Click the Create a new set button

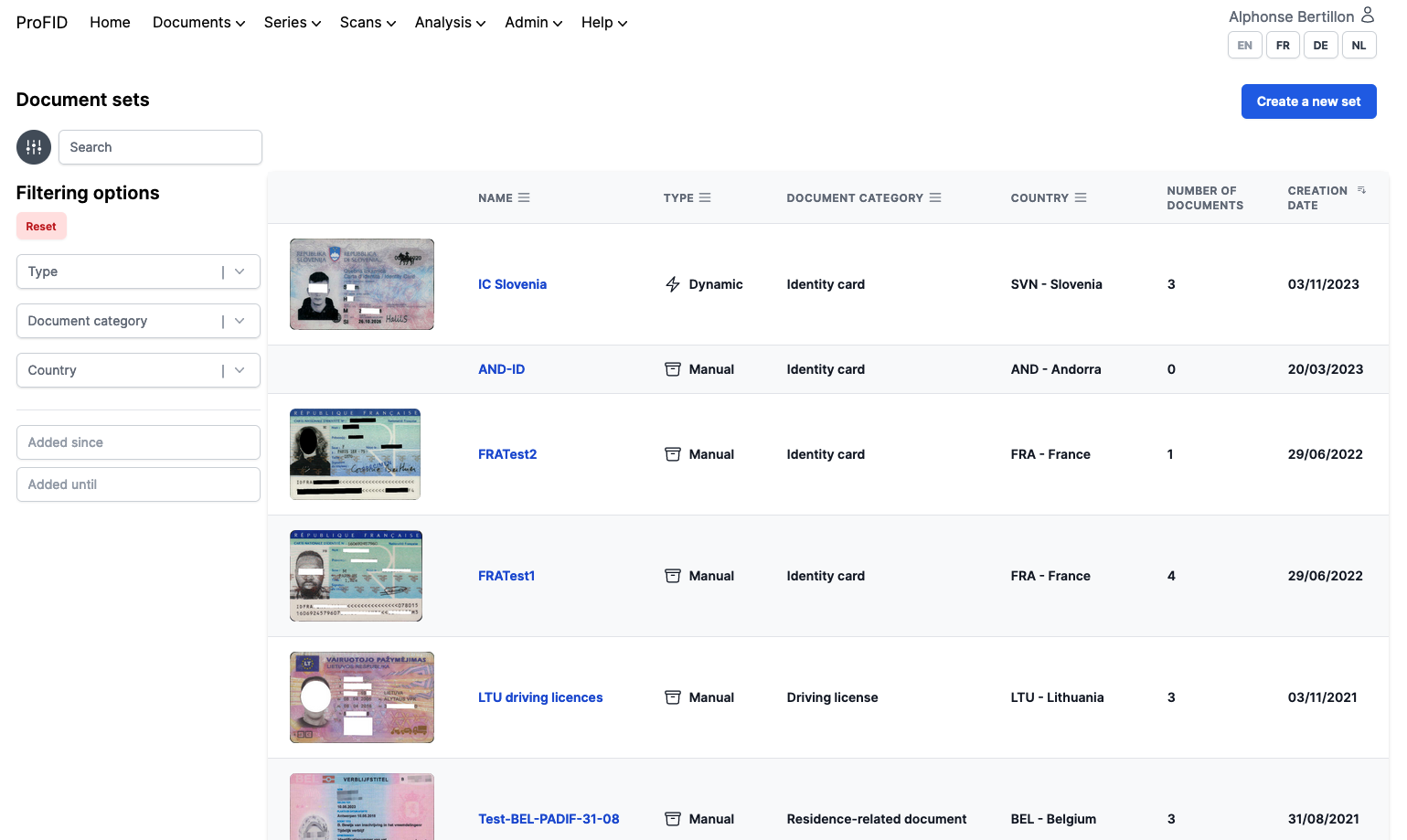1308,101
